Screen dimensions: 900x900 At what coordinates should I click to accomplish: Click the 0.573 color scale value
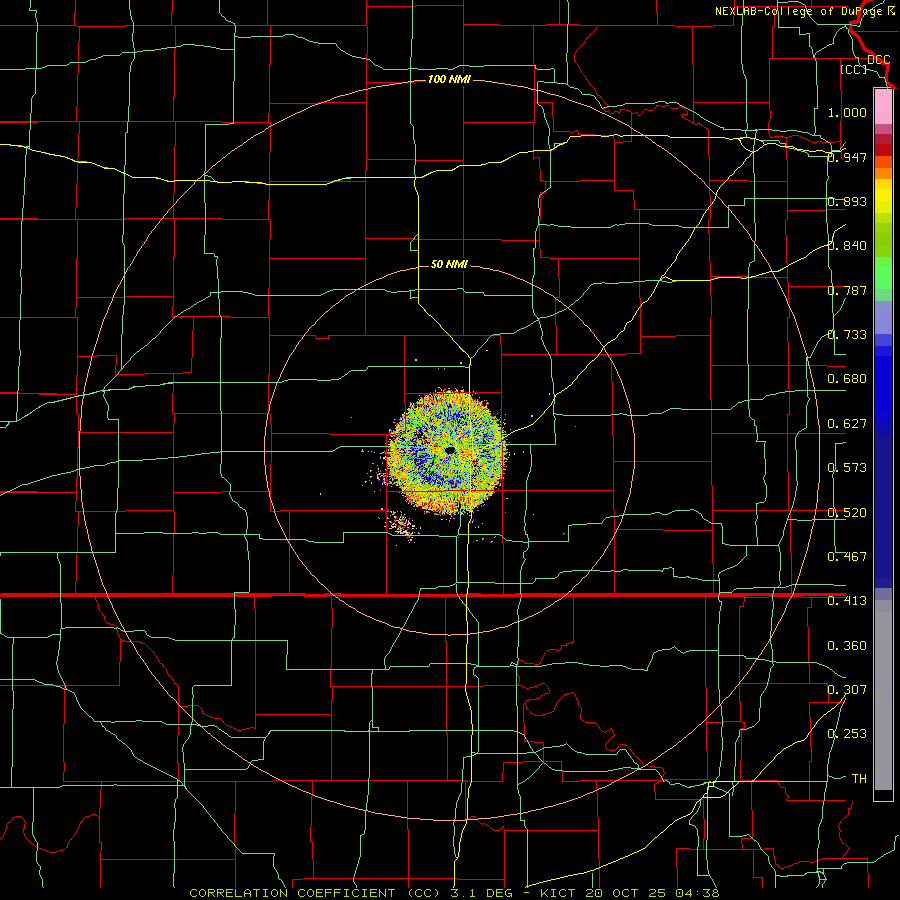tap(847, 468)
